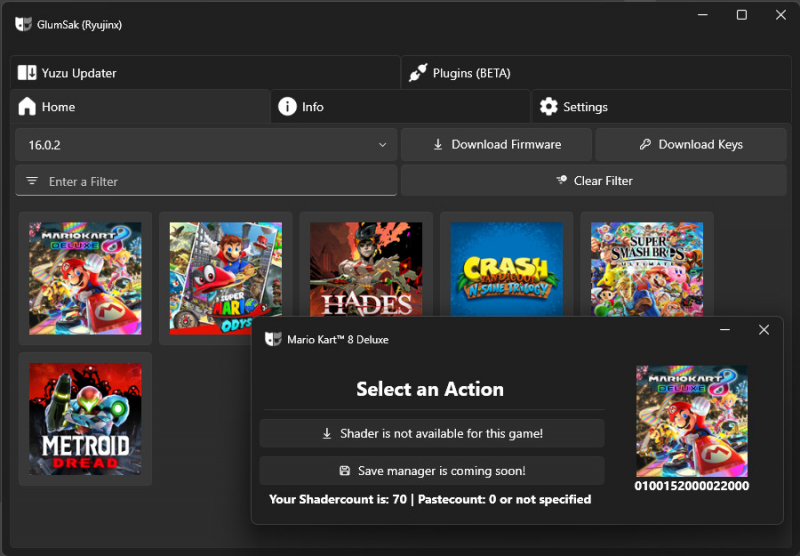The image size is (800, 556).
Task: Click Download Firmware button
Action: (496, 144)
